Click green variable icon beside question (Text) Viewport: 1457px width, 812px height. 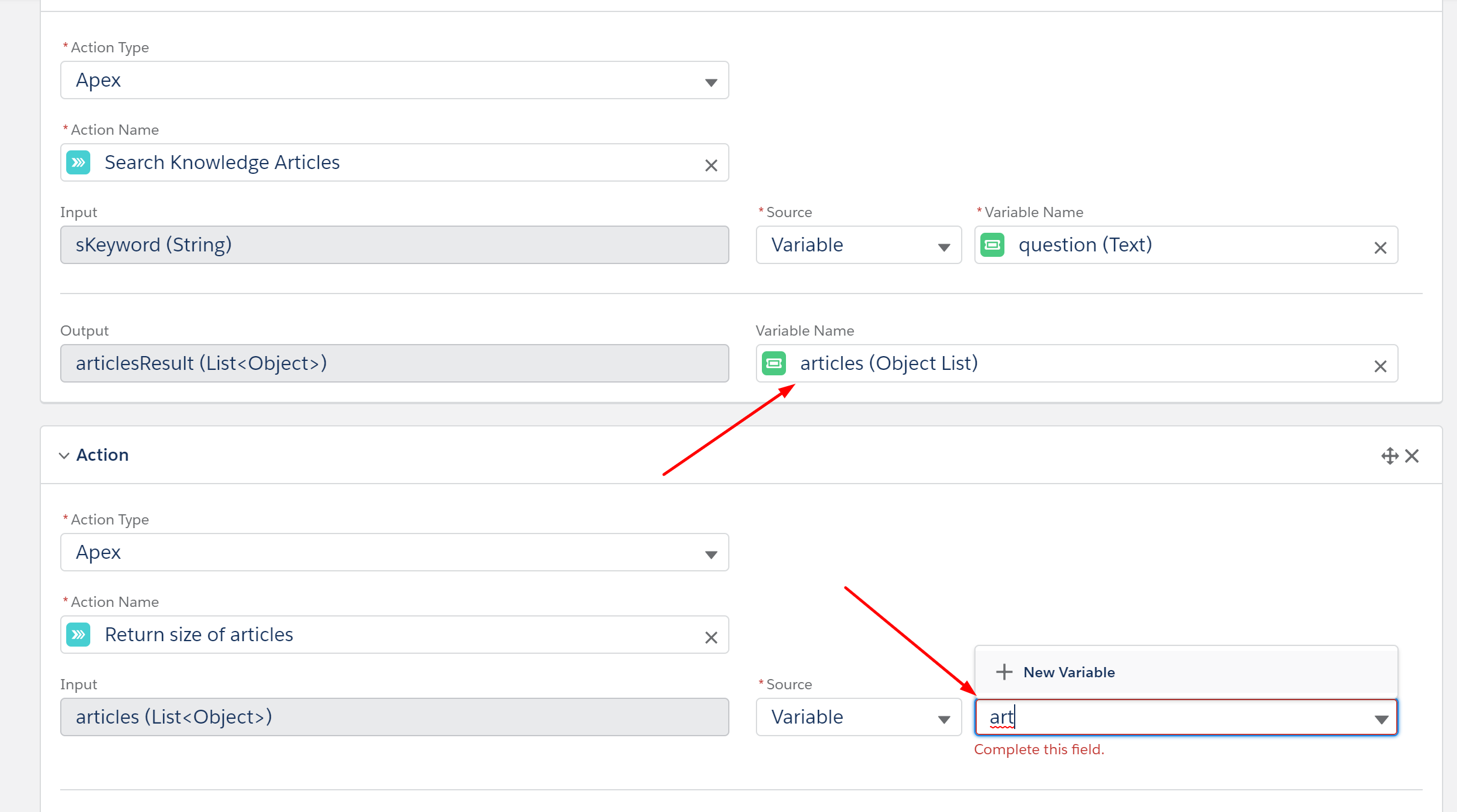pos(992,245)
